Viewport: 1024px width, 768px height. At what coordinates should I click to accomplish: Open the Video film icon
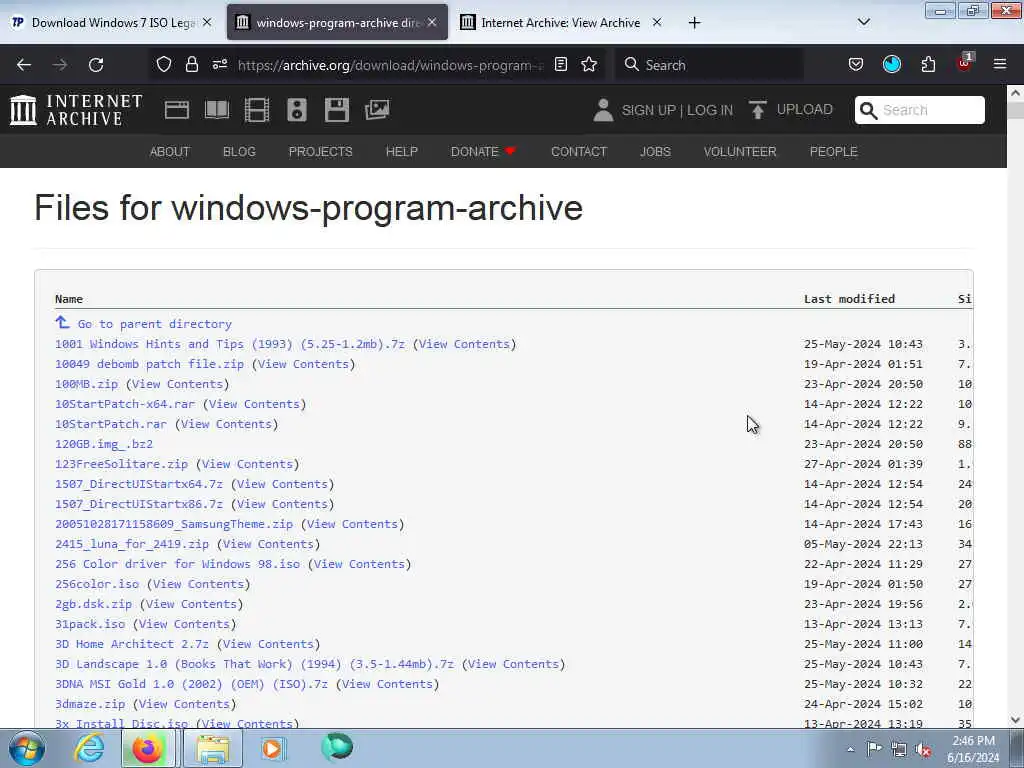[x=257, y=110]
